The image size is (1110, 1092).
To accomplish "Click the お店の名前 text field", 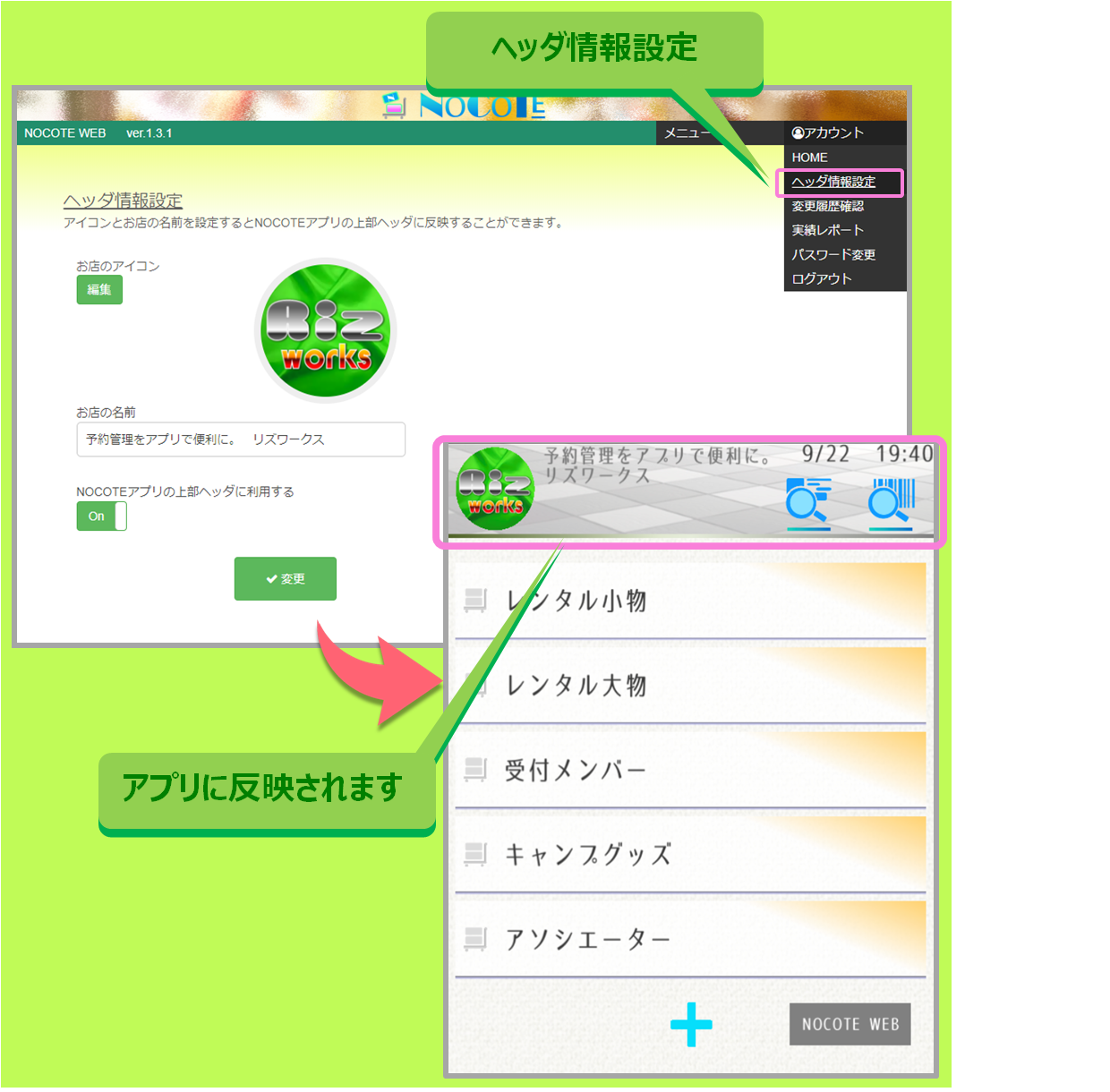I will click(x=241, y=439).
